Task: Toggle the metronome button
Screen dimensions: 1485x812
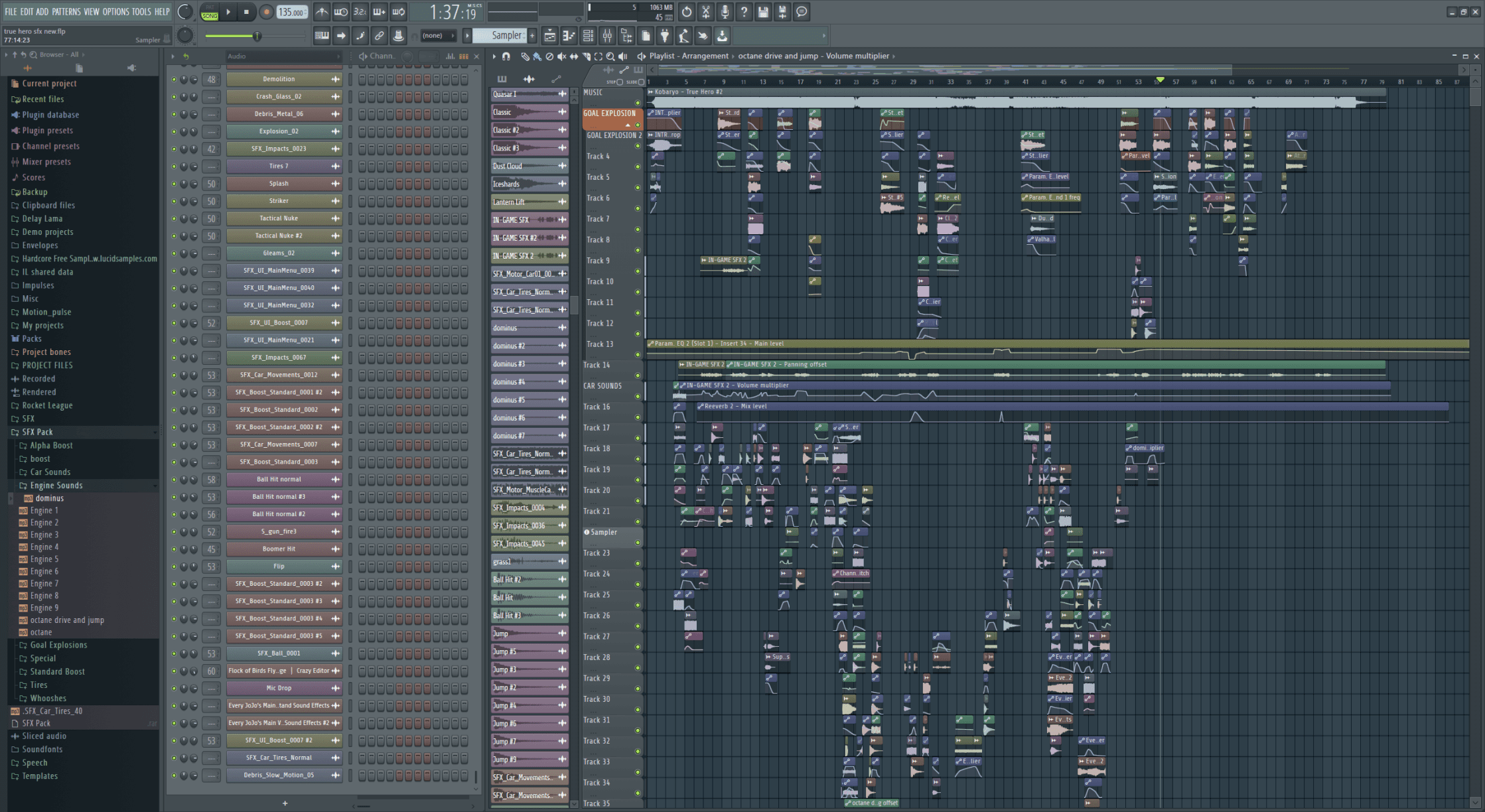Action: click(322, 12)
